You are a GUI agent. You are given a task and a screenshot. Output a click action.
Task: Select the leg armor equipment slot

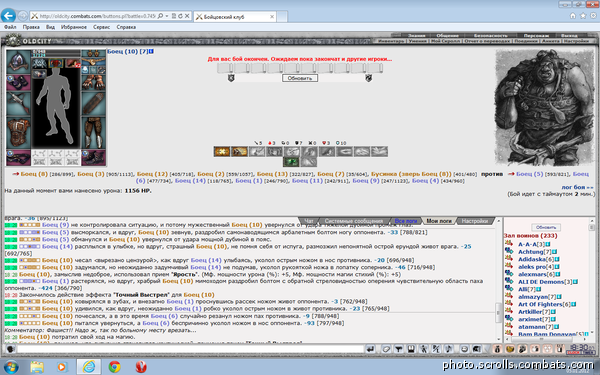point(93,132)
